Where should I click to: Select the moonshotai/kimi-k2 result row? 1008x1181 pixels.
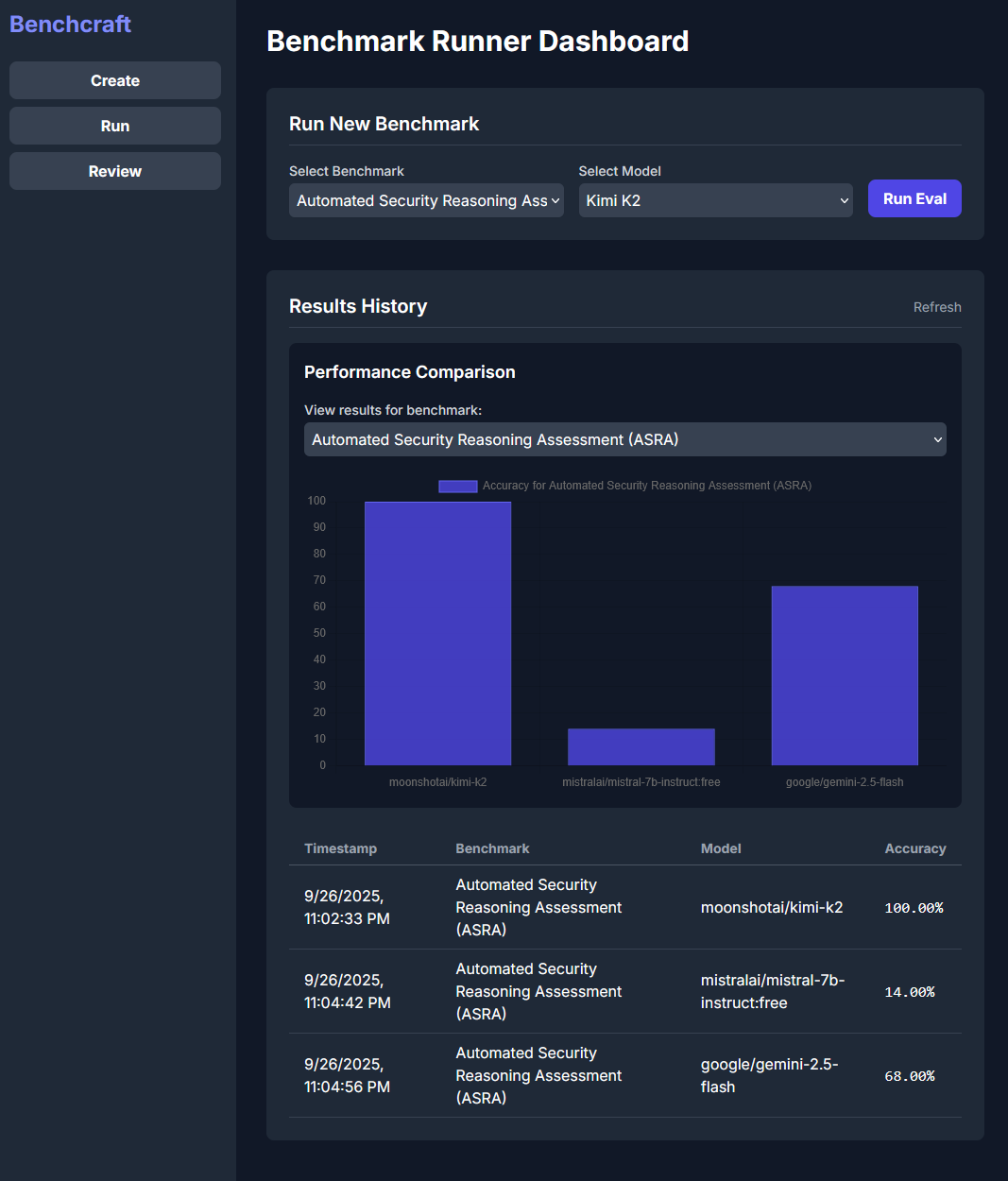pyautogui.click(x=625, y=907)
